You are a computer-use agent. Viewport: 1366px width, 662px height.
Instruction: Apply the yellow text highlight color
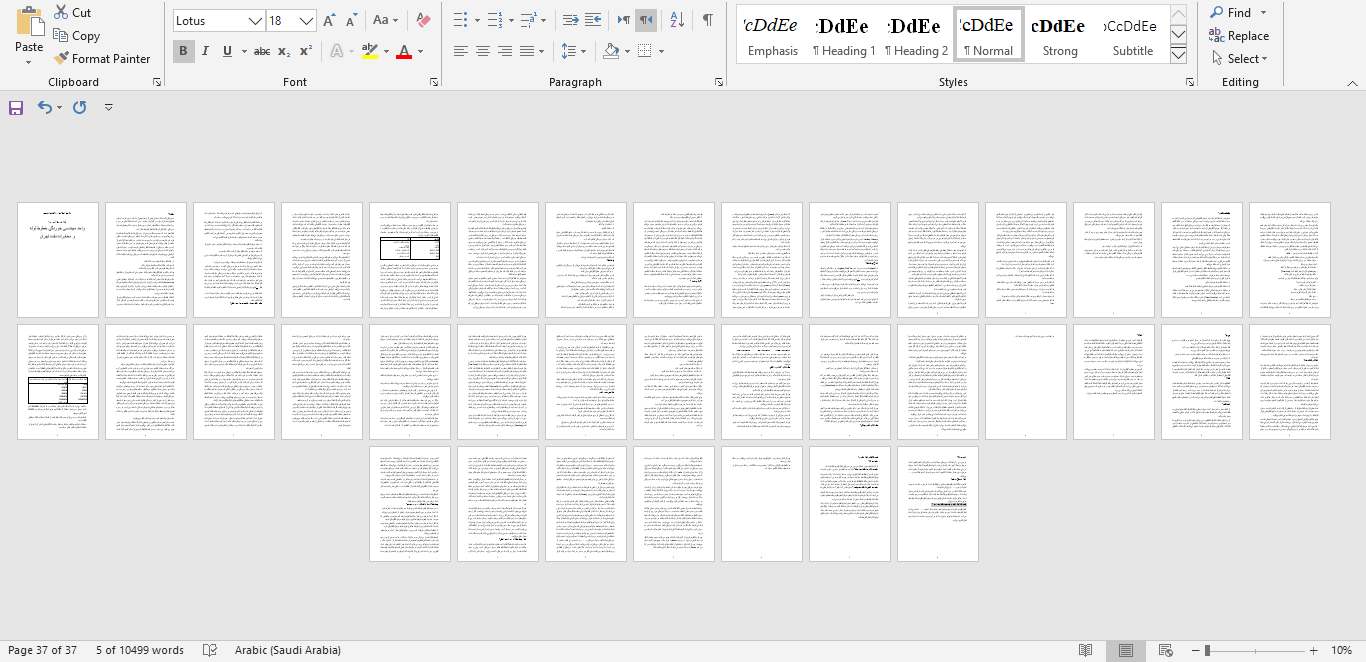[369, 51]
